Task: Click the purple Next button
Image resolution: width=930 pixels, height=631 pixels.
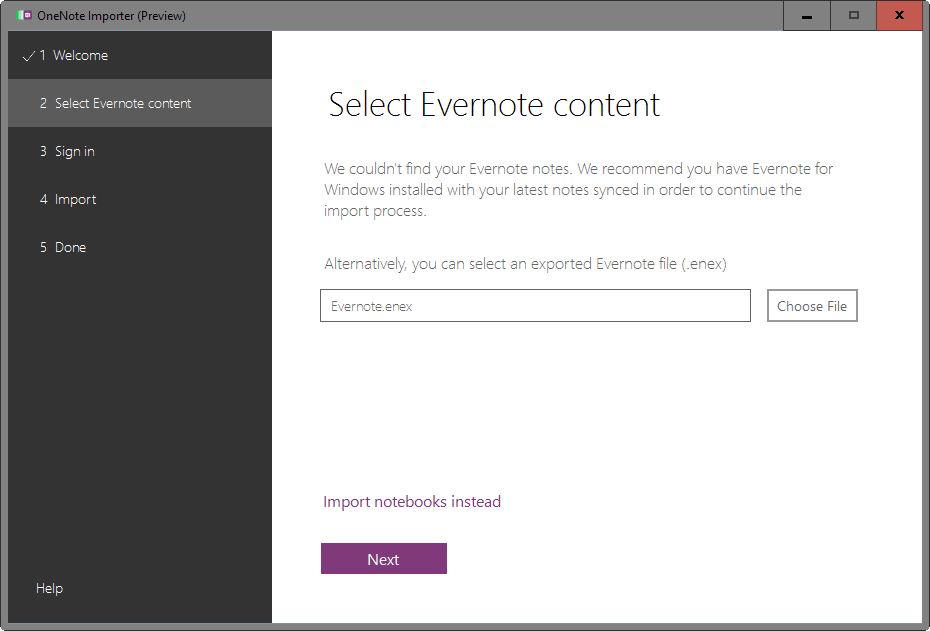Action: coord(384,559)
